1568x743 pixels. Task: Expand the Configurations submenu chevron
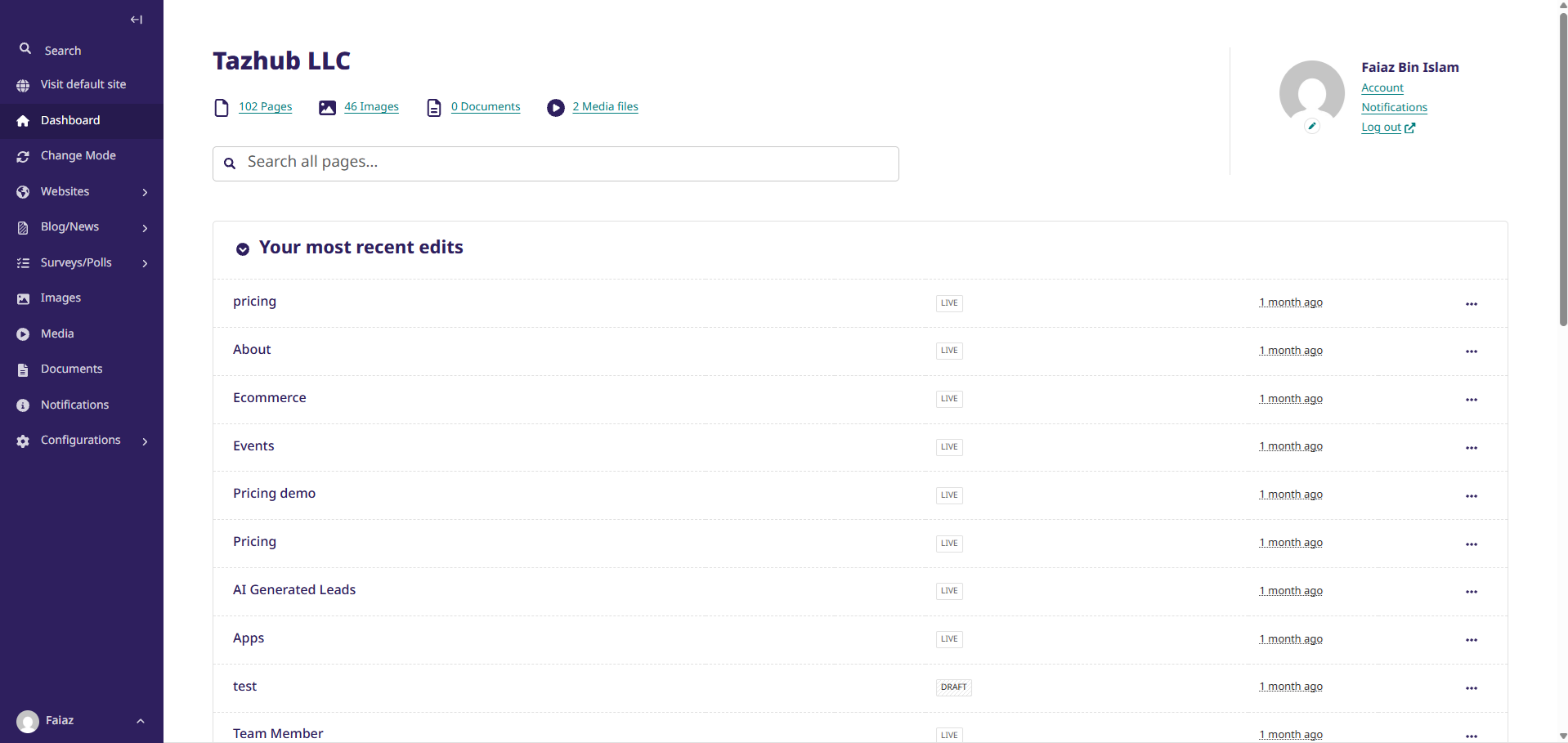[145, 441]
